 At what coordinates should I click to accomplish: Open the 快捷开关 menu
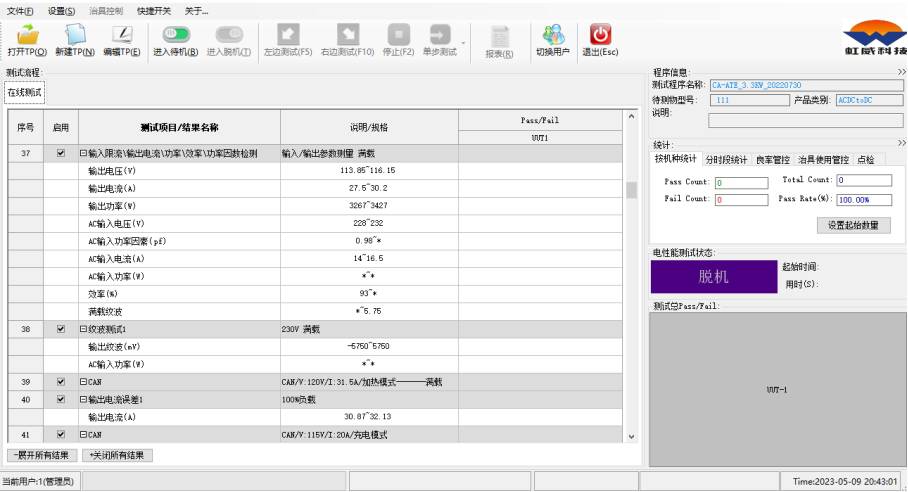[x=153, y=11]
